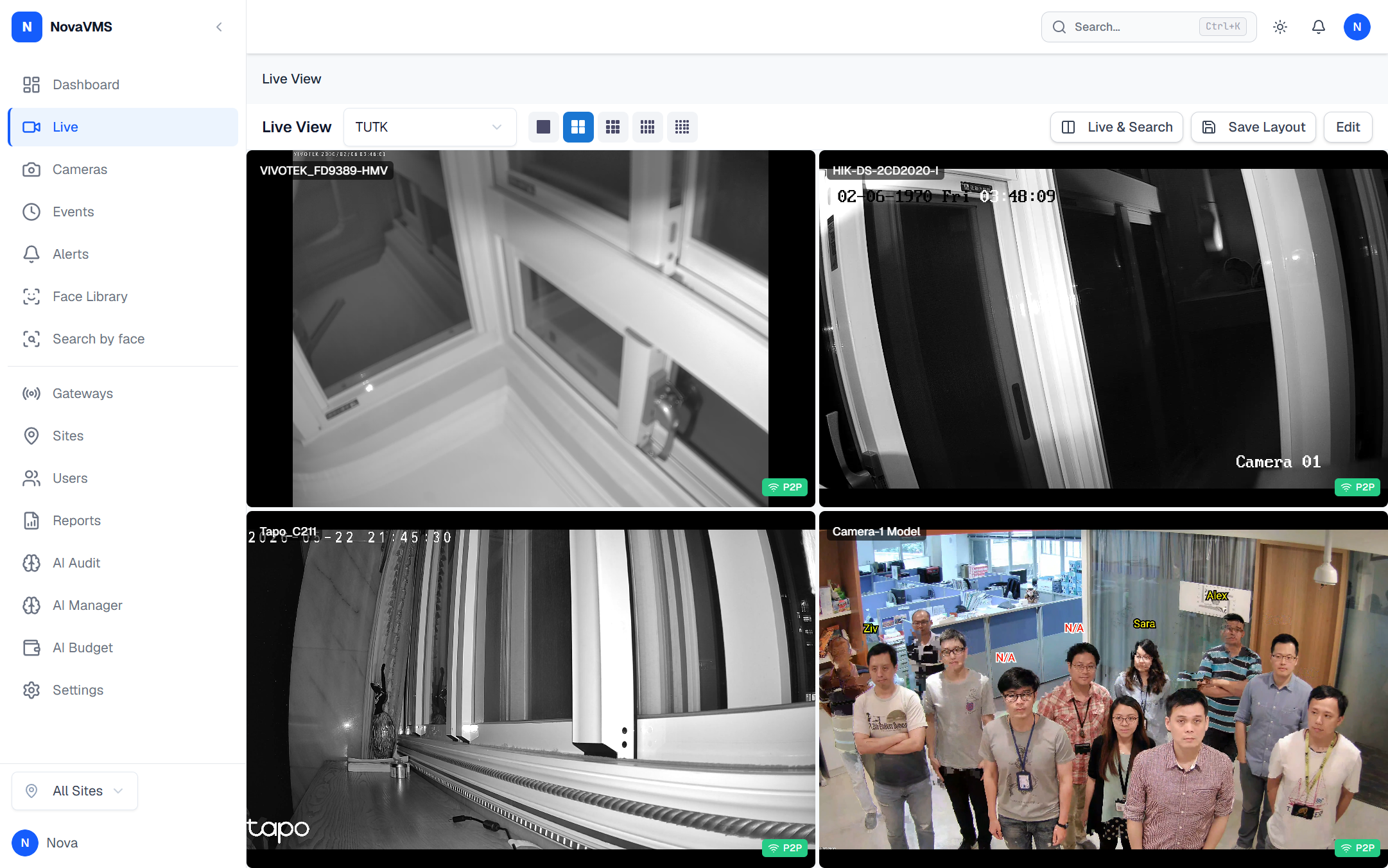This screenshot has width=1388, height=868.
Task: Click the Live camera icon in the sidebar
Action: 31,127
